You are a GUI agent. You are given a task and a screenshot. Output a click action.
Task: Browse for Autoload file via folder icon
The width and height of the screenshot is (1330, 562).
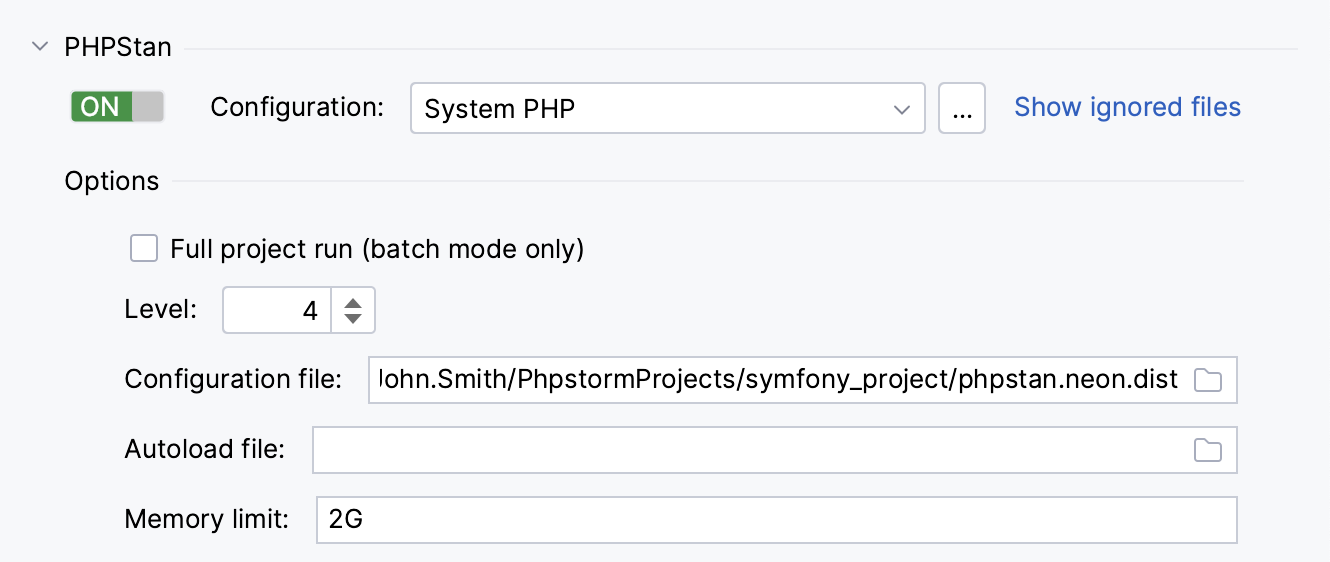1208,451
